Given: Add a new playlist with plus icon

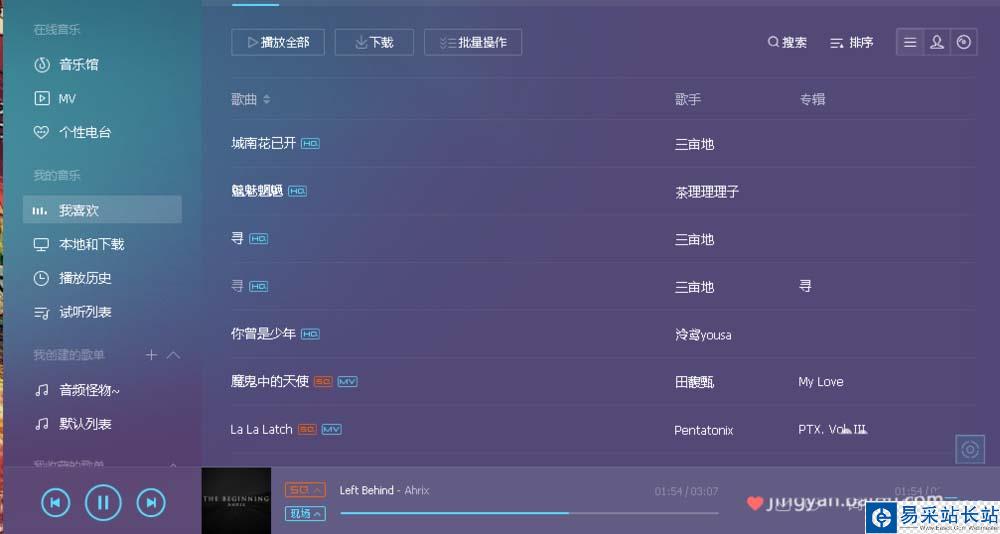Looking at the screenshot, I should click(x=151, y=355).
